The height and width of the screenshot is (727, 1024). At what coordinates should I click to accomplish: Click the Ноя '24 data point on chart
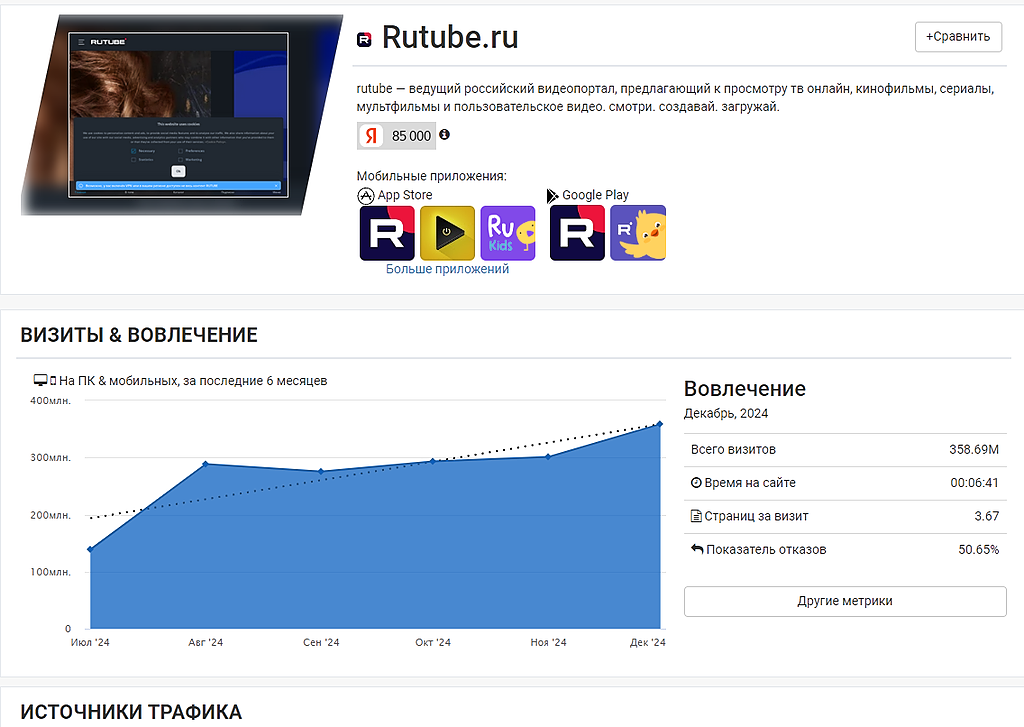[548, 457]
